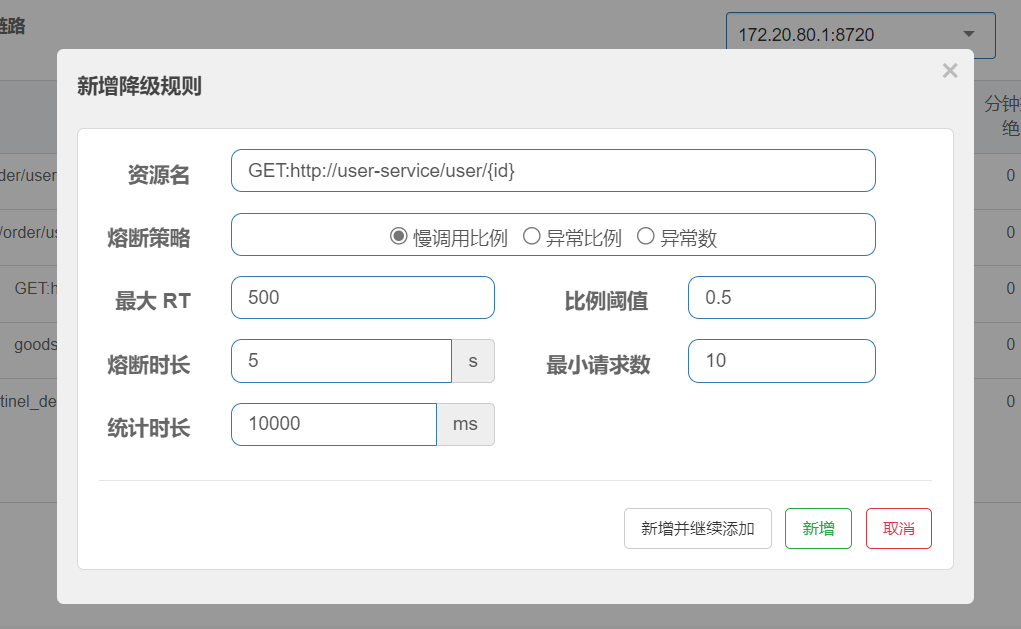Image resolution: width=1021 pixels, height=629 pixels.
Task: Click the 比例阈值 field showing 0.5
Action: pyautogui.click(x=781, y=298)
